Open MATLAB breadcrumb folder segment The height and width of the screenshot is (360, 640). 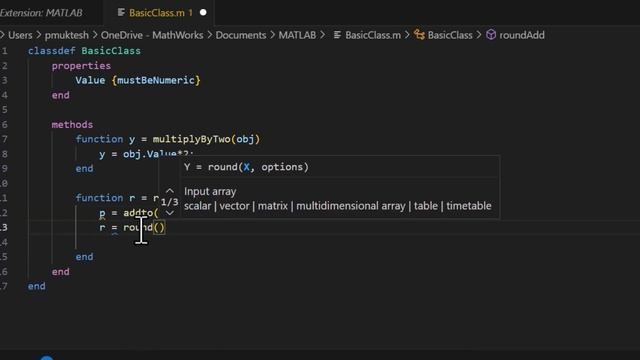click(x=297, y=35)
